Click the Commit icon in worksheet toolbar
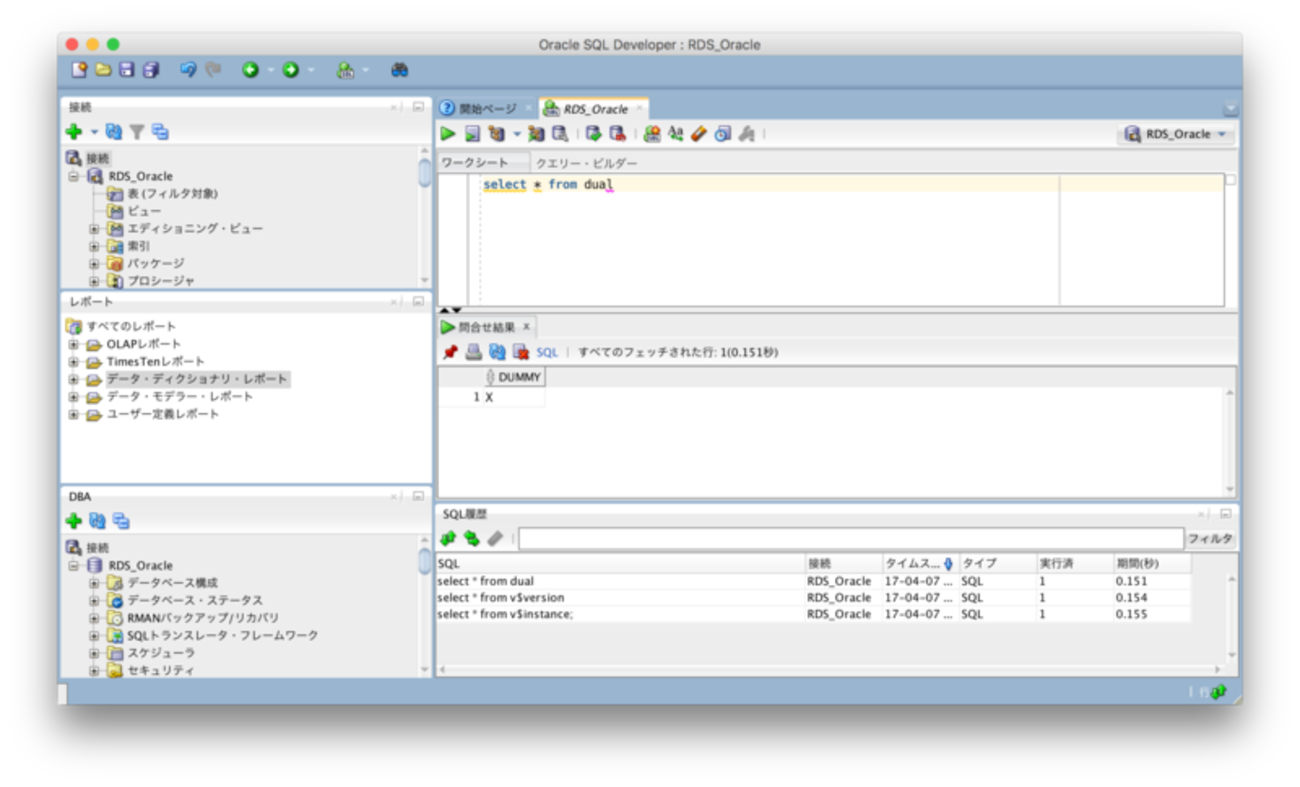1300x787 pixels. click(594, 134)
